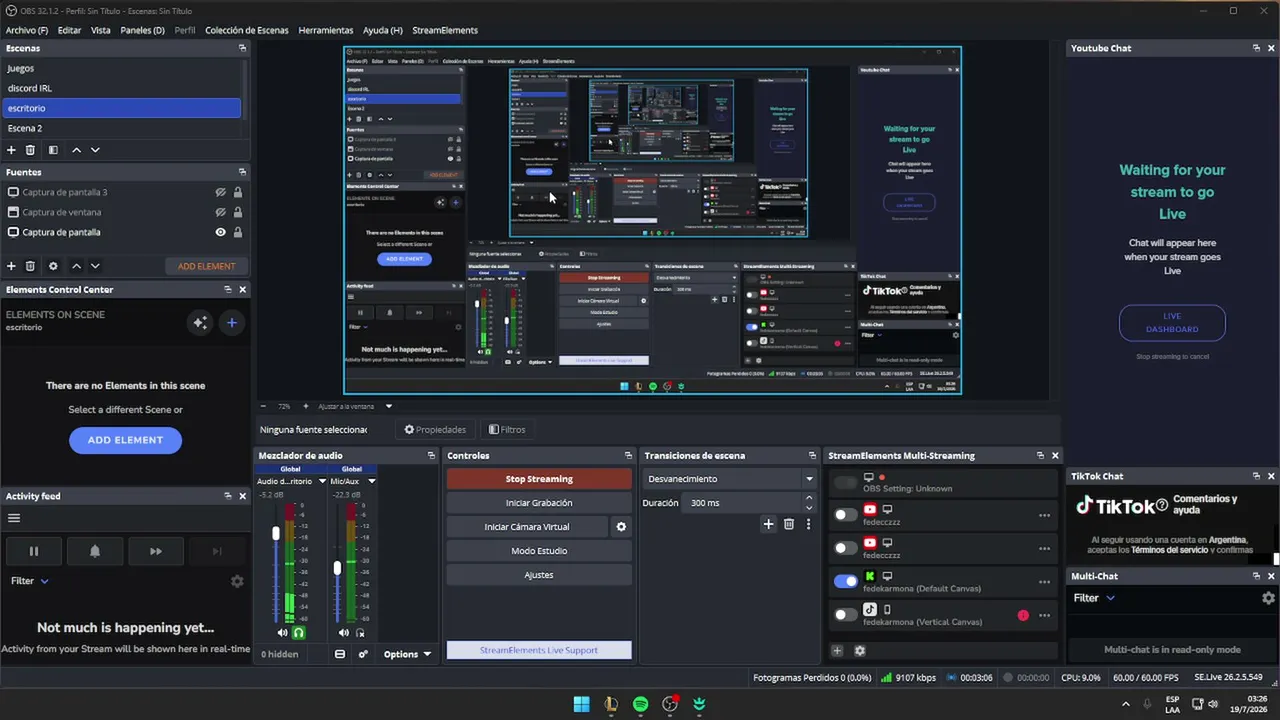The height and width of the screenshot is (720, 1280).
Task: Open the Herramientas menu
Action: 326,30
